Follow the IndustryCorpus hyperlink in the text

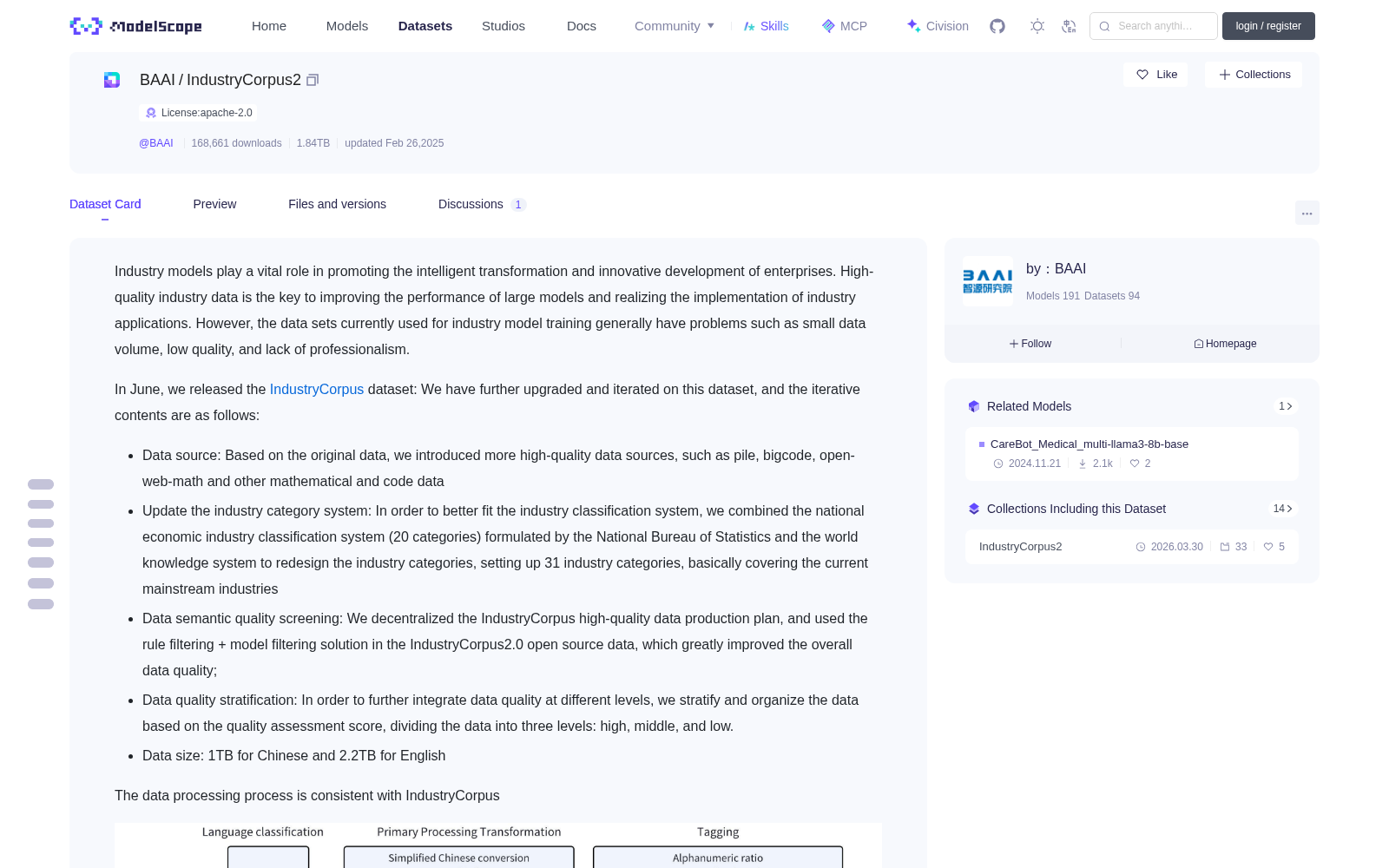click(x=317, y=389)
